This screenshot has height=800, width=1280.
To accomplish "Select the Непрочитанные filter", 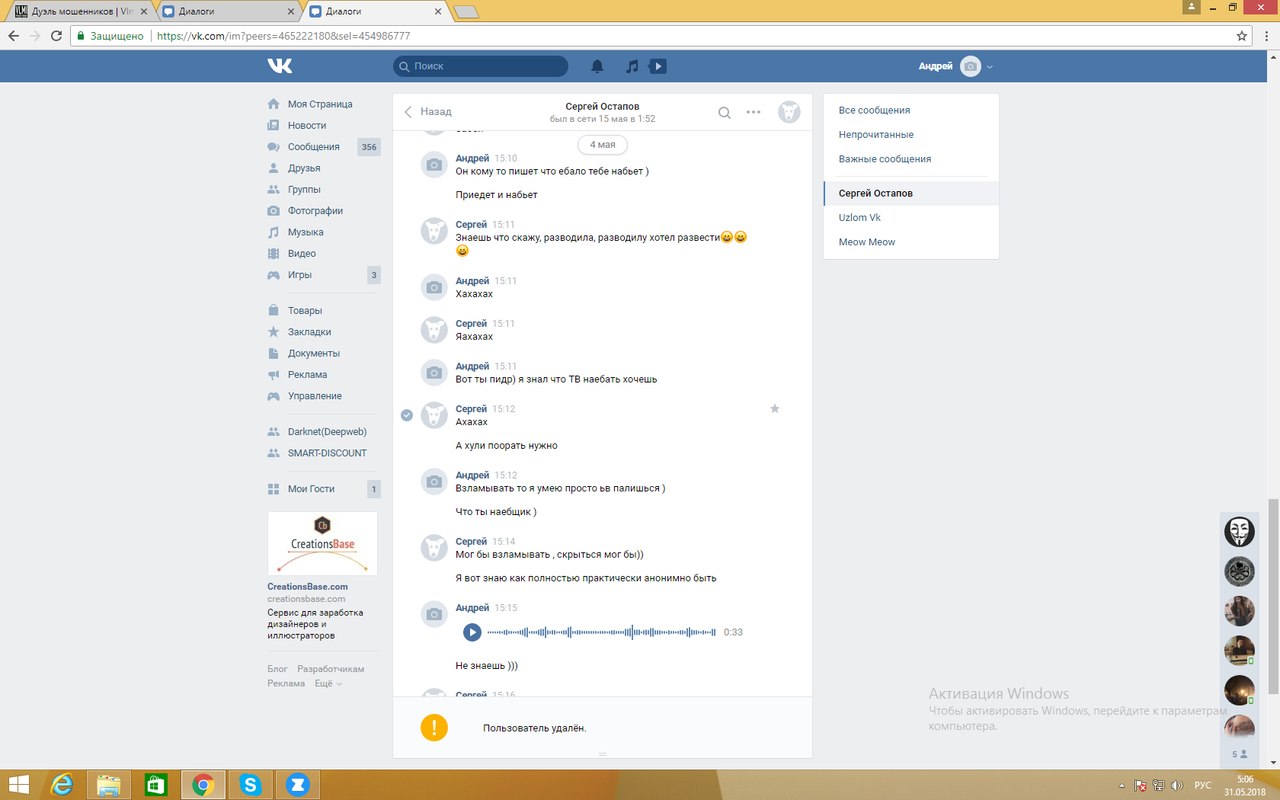I will click(876, 135).
